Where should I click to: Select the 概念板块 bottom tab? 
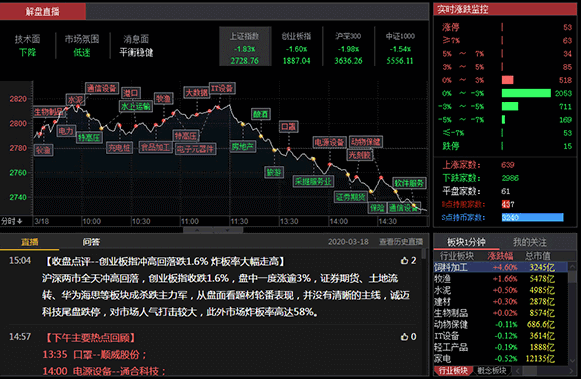pos(491,370)
